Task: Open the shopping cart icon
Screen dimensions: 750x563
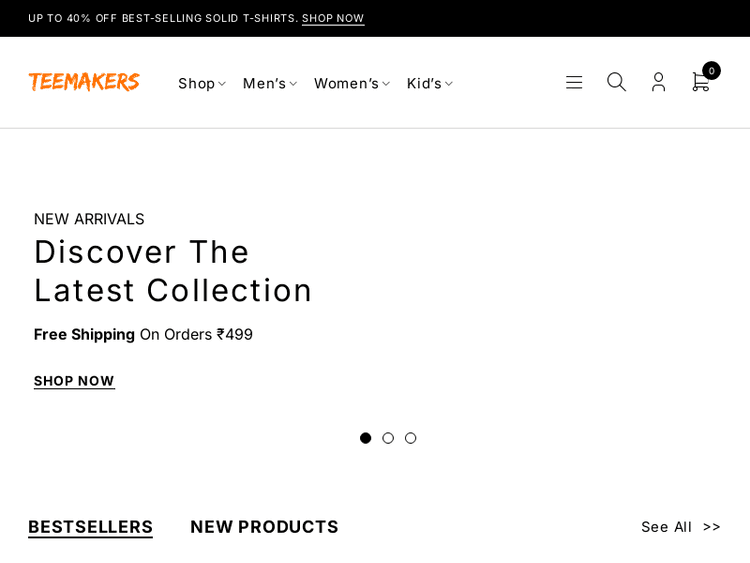Action: tap(700, 83)
